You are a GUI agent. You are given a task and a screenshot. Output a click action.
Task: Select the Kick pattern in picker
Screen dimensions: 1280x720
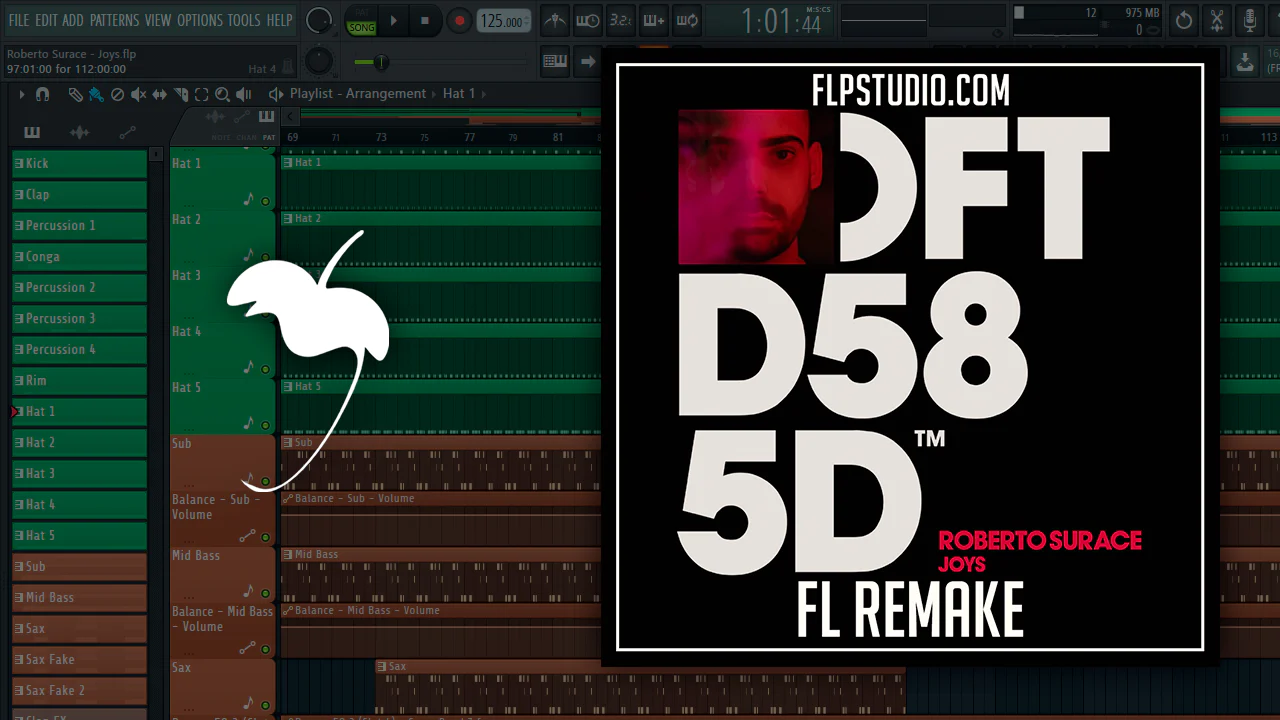tap(79, 163)
